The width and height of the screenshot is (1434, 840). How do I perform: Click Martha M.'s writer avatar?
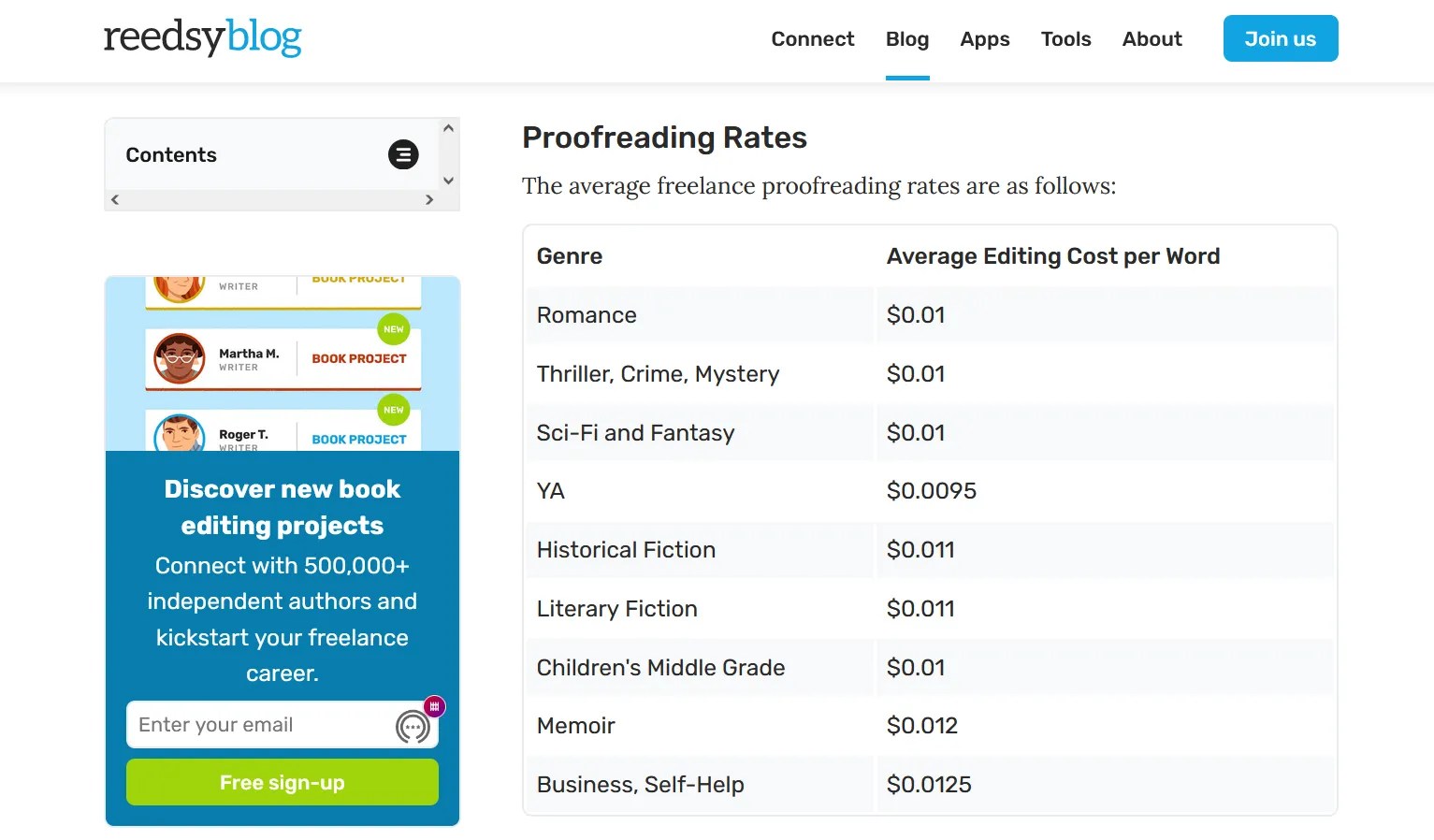pyautogui.click(x=179, y=359)
